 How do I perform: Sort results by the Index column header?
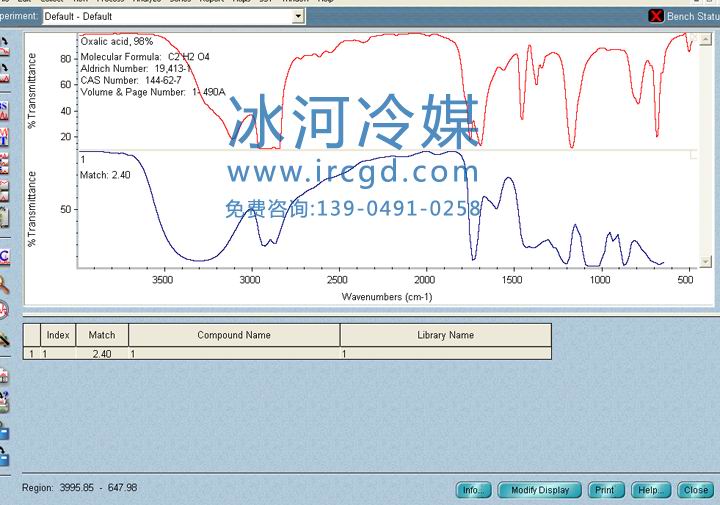(58, 335)
